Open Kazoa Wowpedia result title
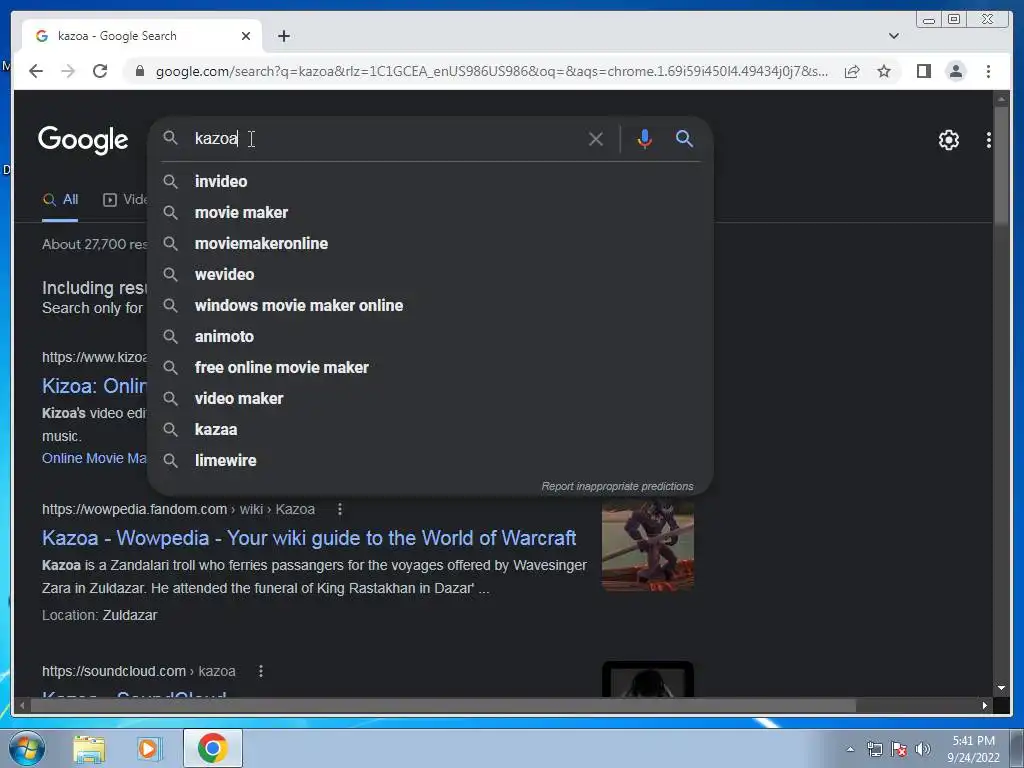Screen dimensions: 1024x768 point(309,537)
